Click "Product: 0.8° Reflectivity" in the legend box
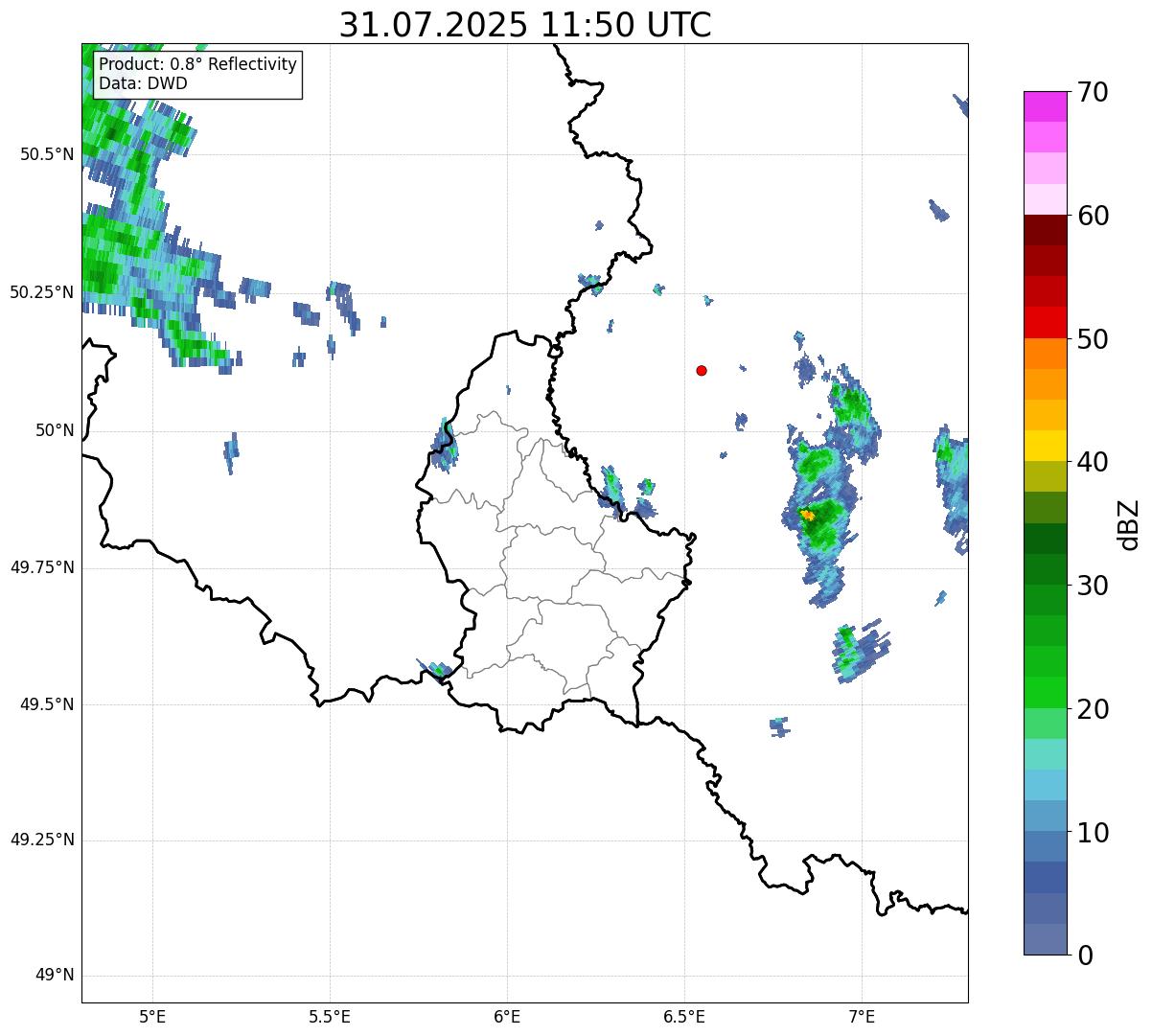This screenshot has height=1036, width=1152. [198, 64]
